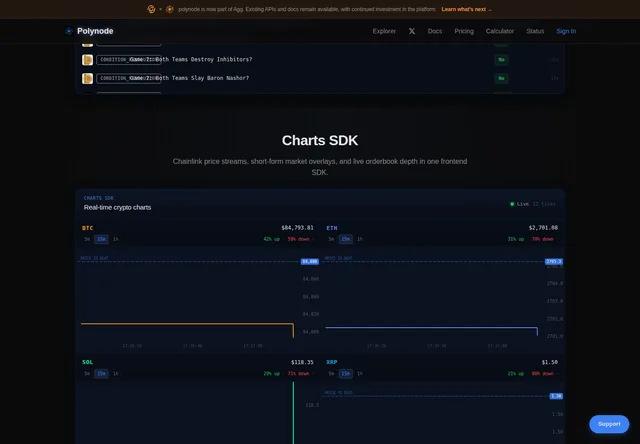Click the icon beside 'Slay Baron Nashor?' row

point(87,78)
